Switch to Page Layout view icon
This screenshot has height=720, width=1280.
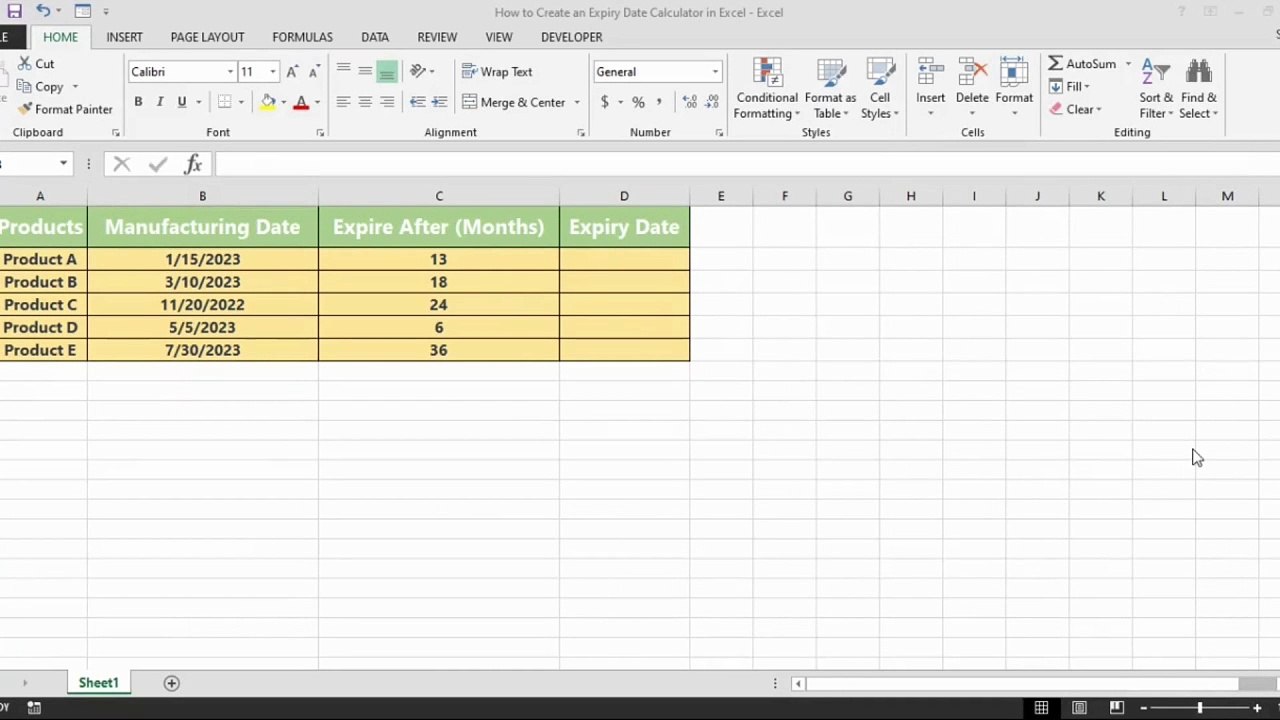pyautogui.click(x=1079, y=708)
